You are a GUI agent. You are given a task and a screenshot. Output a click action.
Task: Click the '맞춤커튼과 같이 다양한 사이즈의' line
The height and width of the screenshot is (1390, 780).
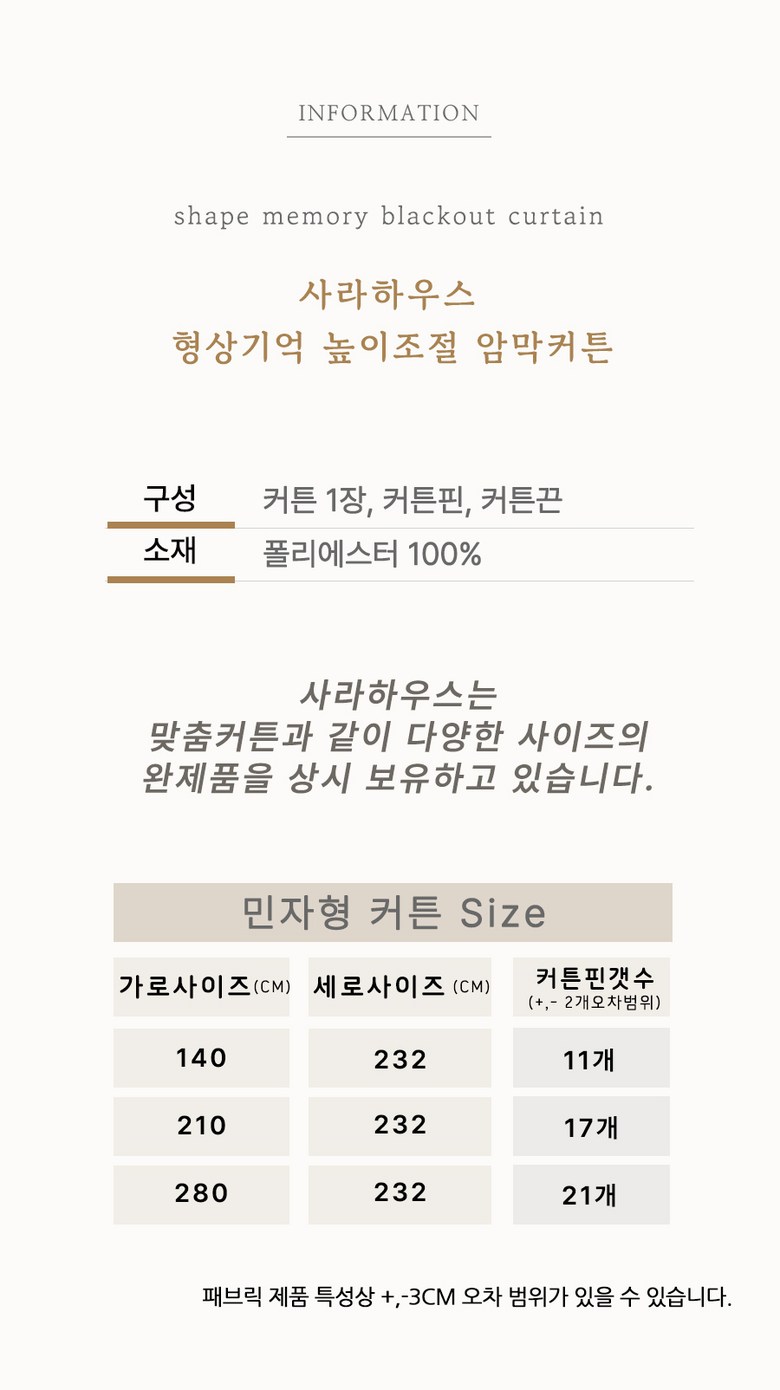coord(397,738)
